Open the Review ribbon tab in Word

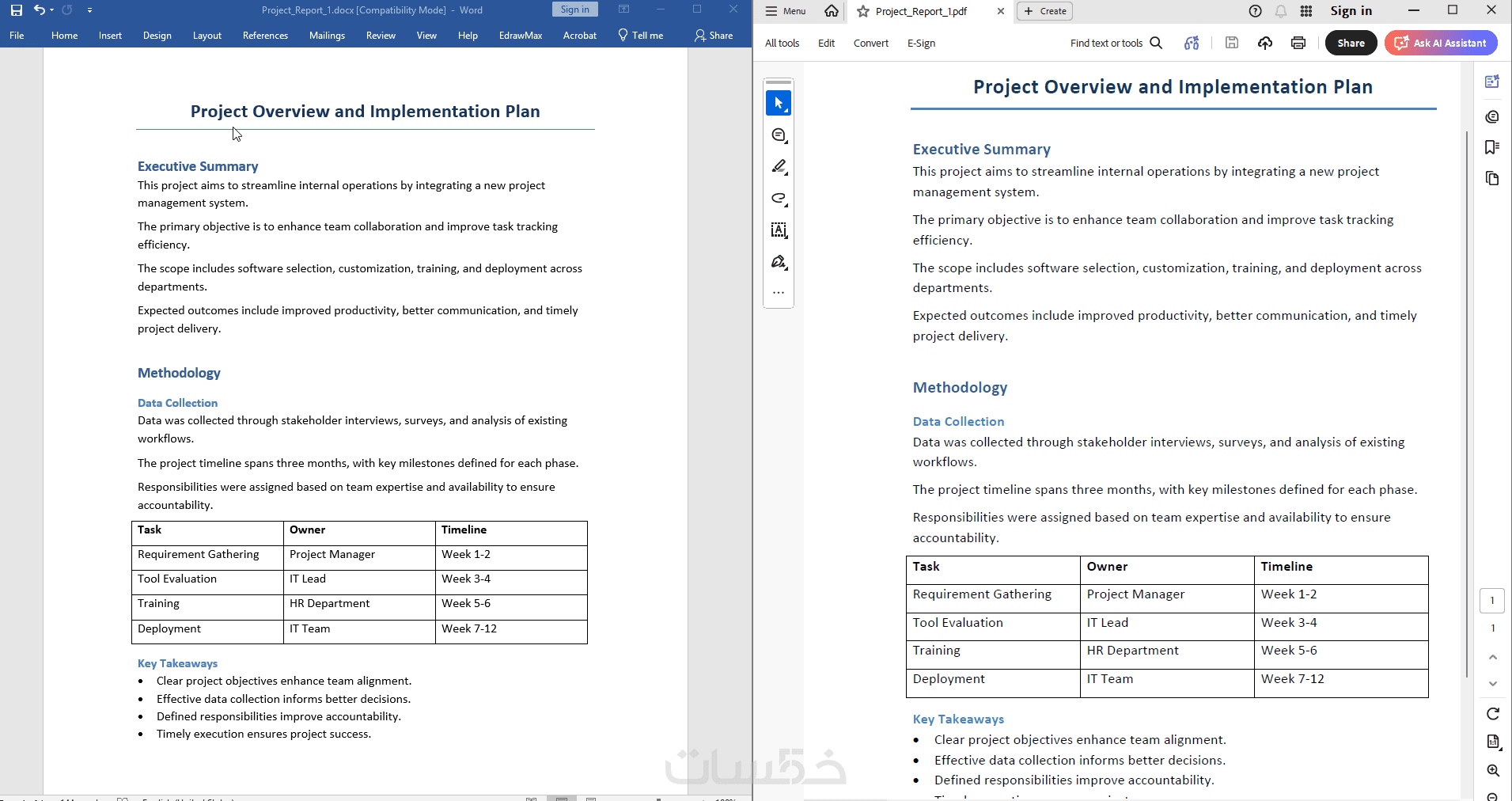click(x=381, y=36)
